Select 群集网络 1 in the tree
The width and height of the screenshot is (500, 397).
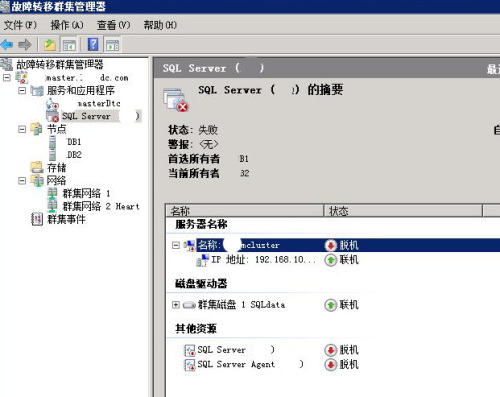point(87,193)
